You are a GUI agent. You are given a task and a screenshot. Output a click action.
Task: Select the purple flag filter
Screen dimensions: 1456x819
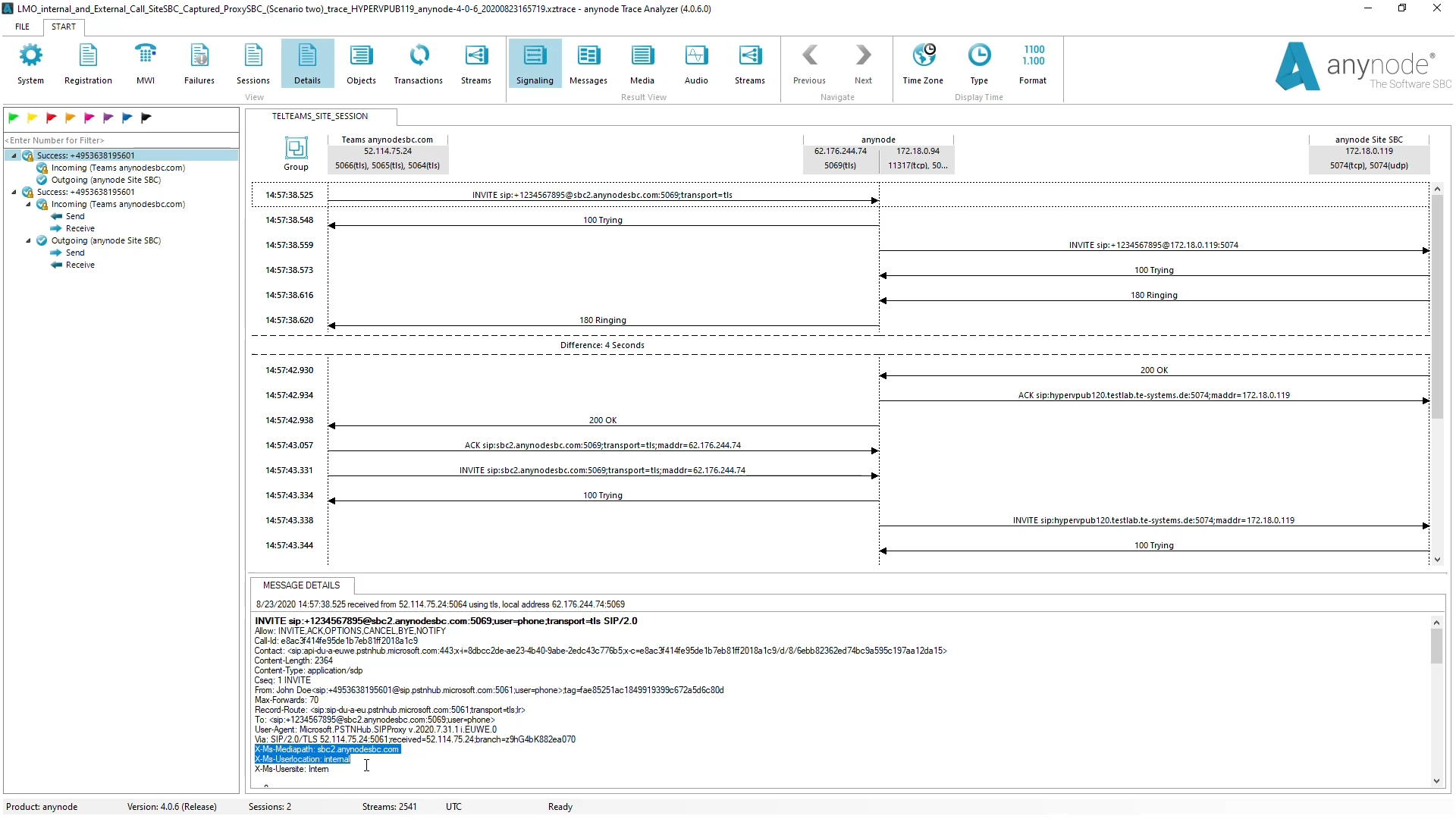tap(108, 118)
